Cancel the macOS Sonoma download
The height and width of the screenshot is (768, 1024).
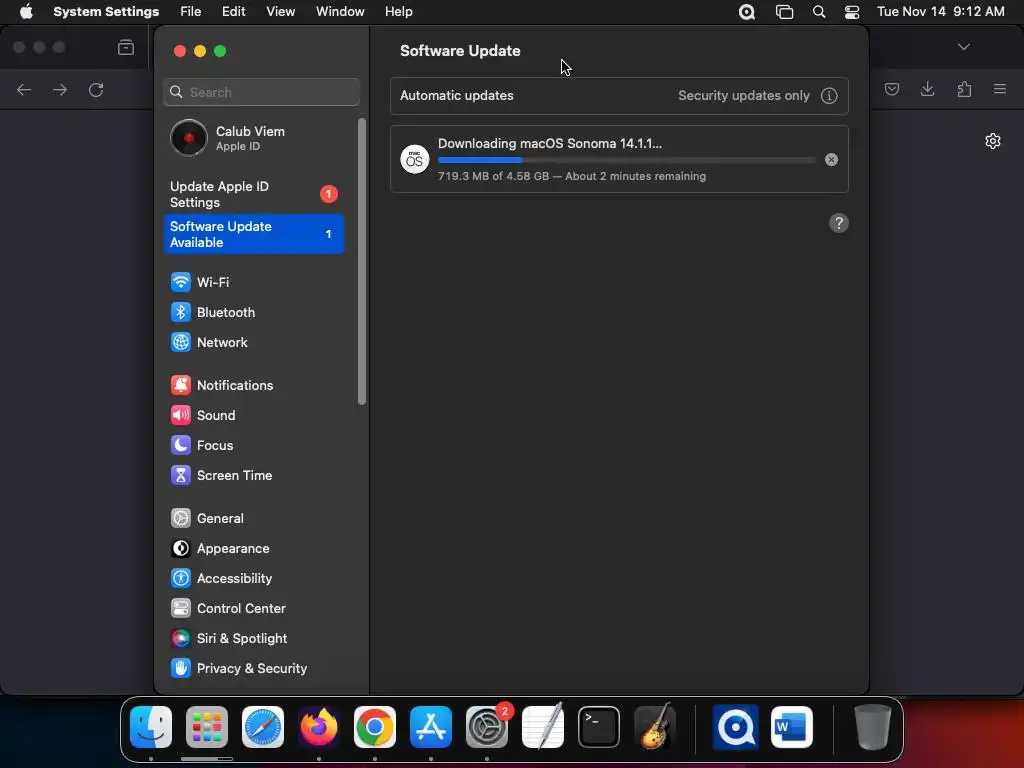point(831,160)
